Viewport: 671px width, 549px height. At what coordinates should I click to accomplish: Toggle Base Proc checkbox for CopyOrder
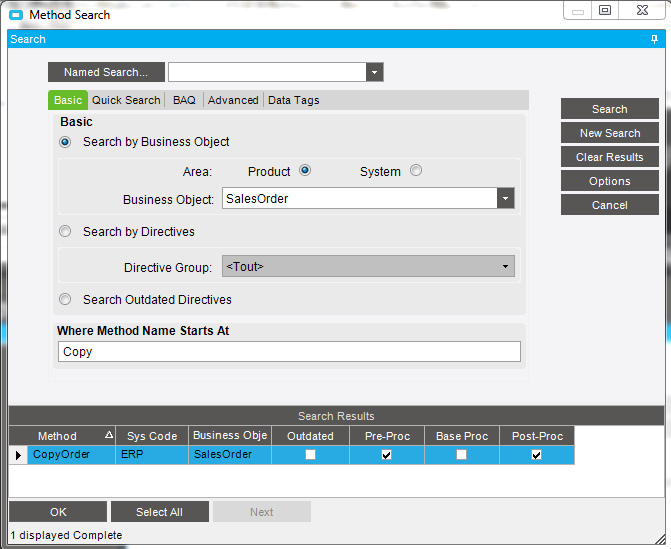point(461,454)
